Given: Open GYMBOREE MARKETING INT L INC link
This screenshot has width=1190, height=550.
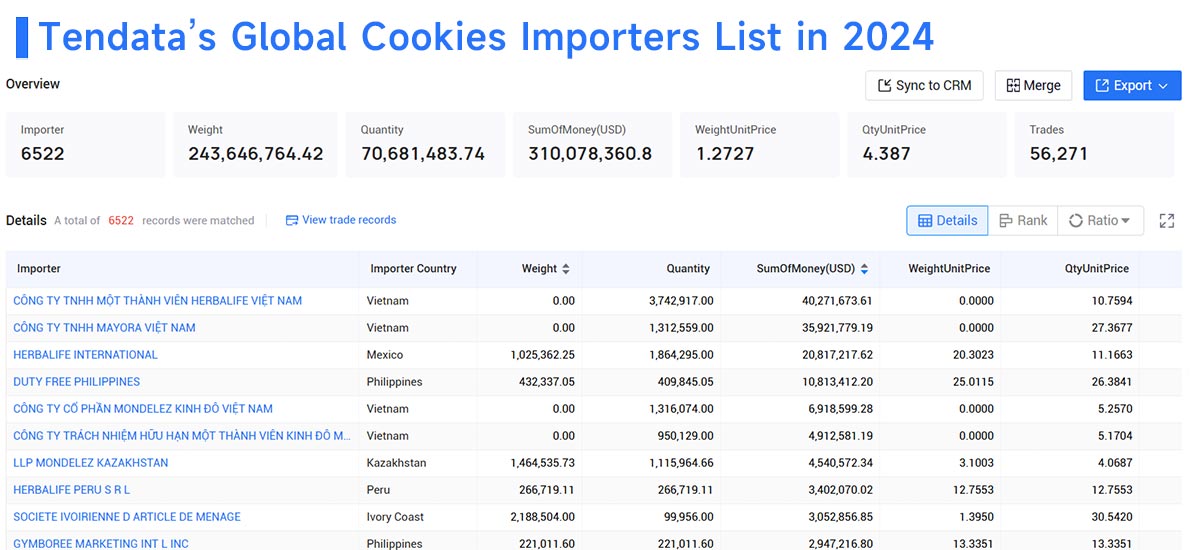Looking at the screenshot, I should click(101, 543).
